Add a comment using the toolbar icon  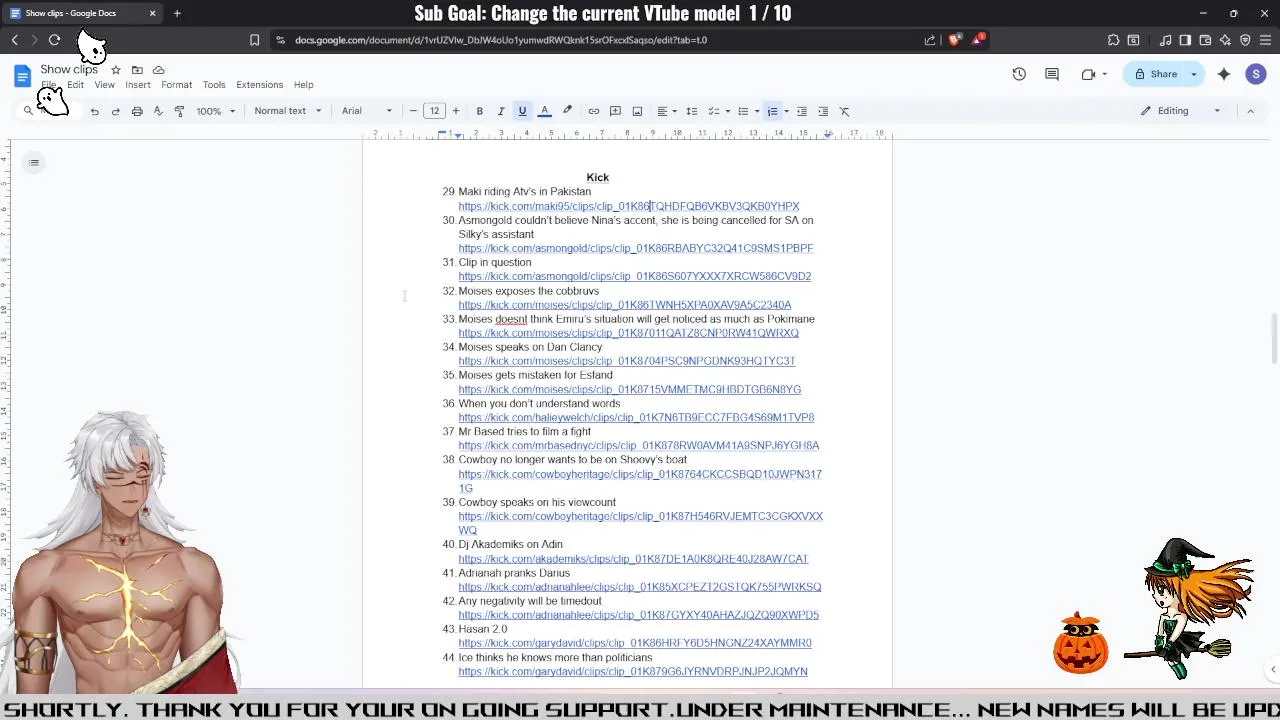615,111
